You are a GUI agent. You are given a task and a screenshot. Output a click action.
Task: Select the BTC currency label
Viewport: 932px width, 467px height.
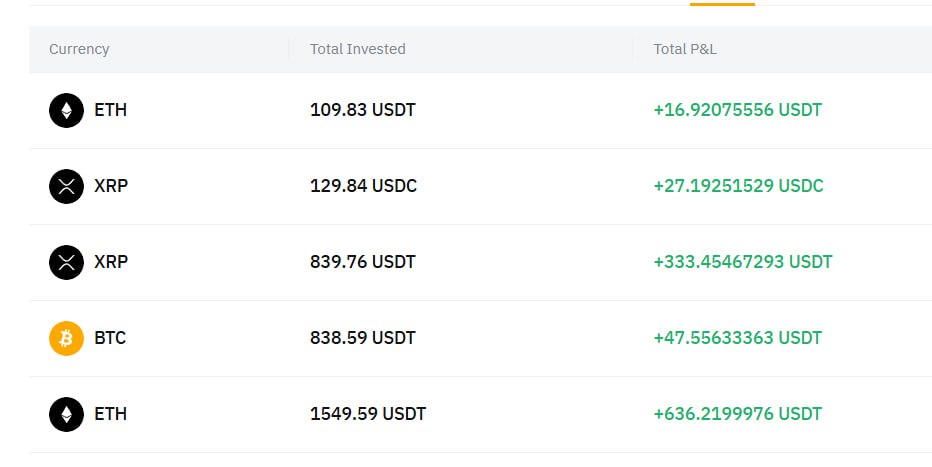pos(110,338)
